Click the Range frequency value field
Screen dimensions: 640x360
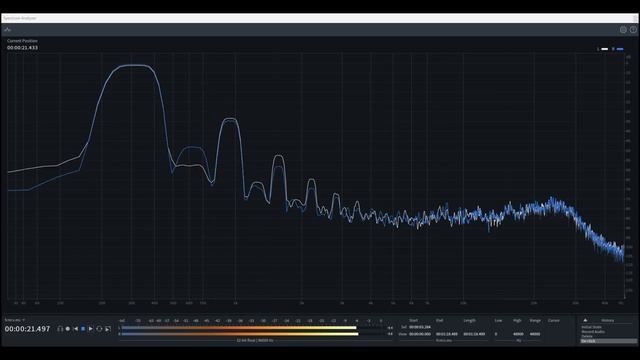[x=535, y=334]
